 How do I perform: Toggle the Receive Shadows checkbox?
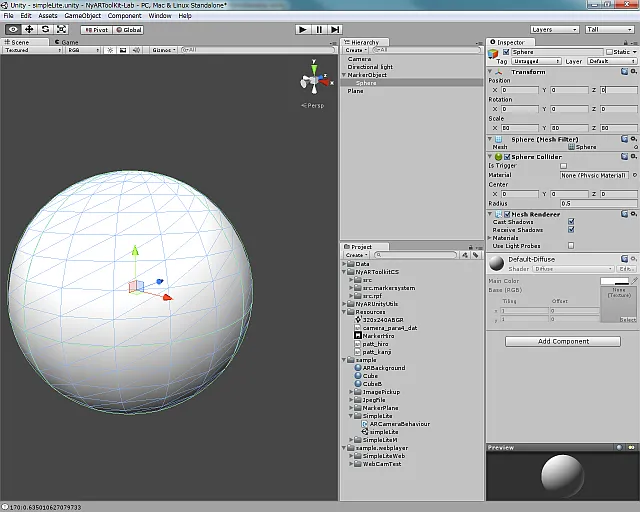(571, 229)
